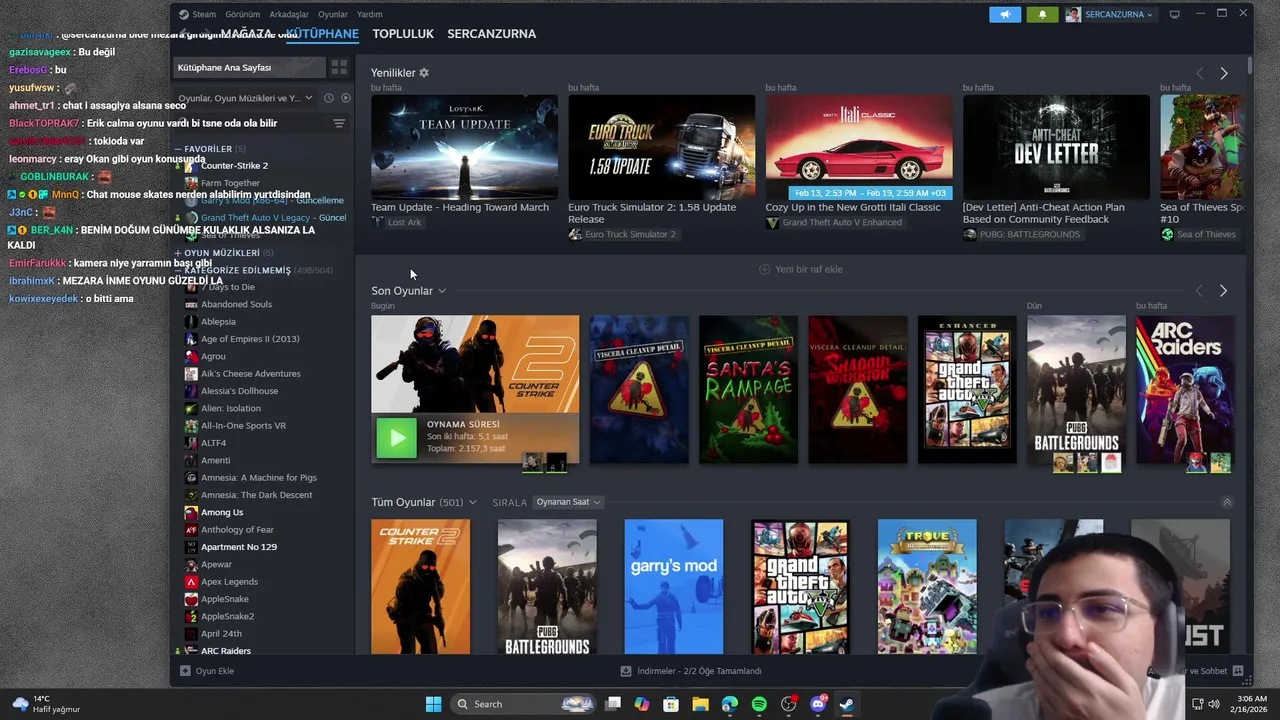Click the taskbar volume icon
The height and width of the screenshot is (720, 1280).
[x=1214, y=704]
